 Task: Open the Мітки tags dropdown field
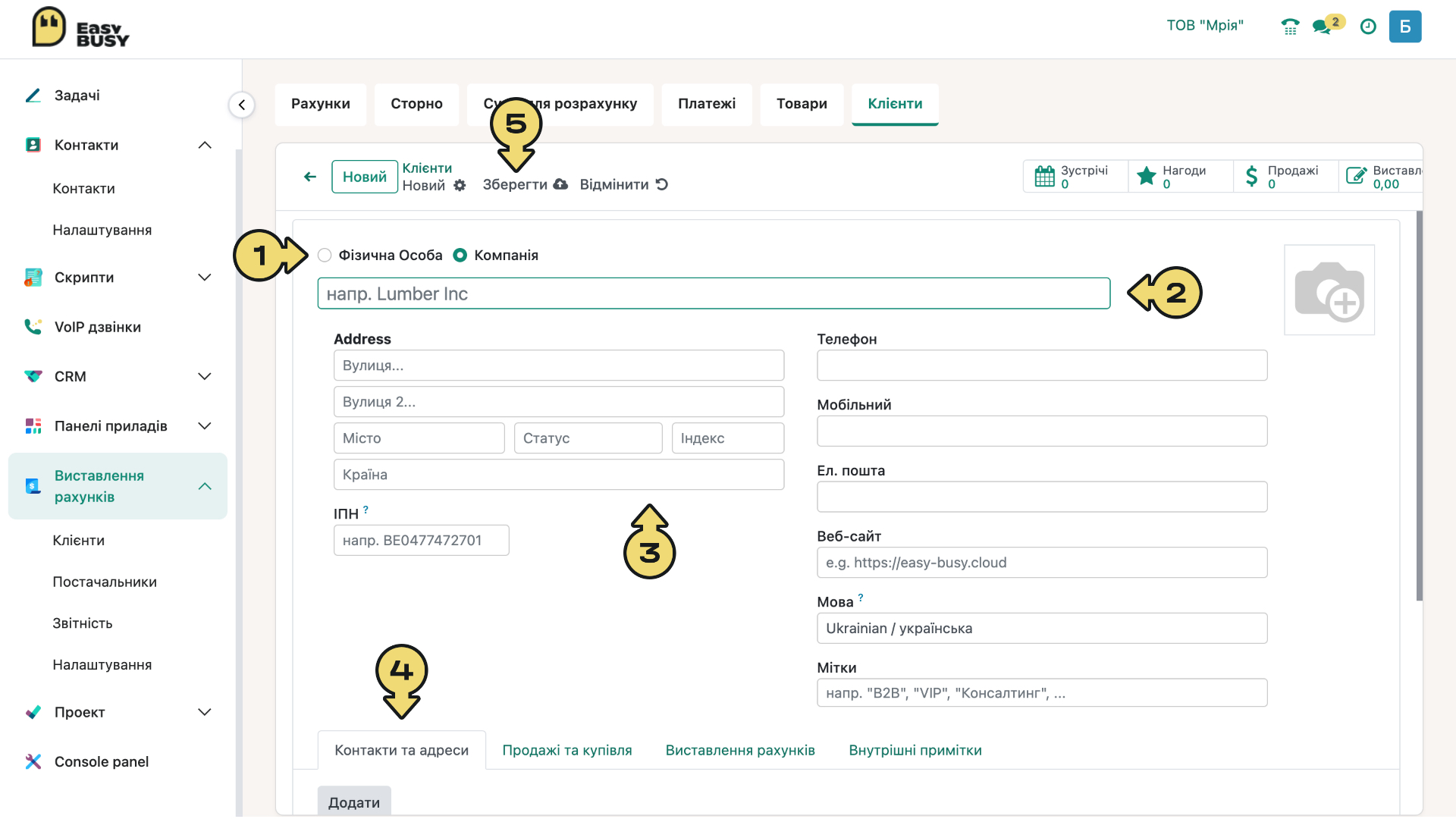pyautogui.click(x=1042, y=693)
